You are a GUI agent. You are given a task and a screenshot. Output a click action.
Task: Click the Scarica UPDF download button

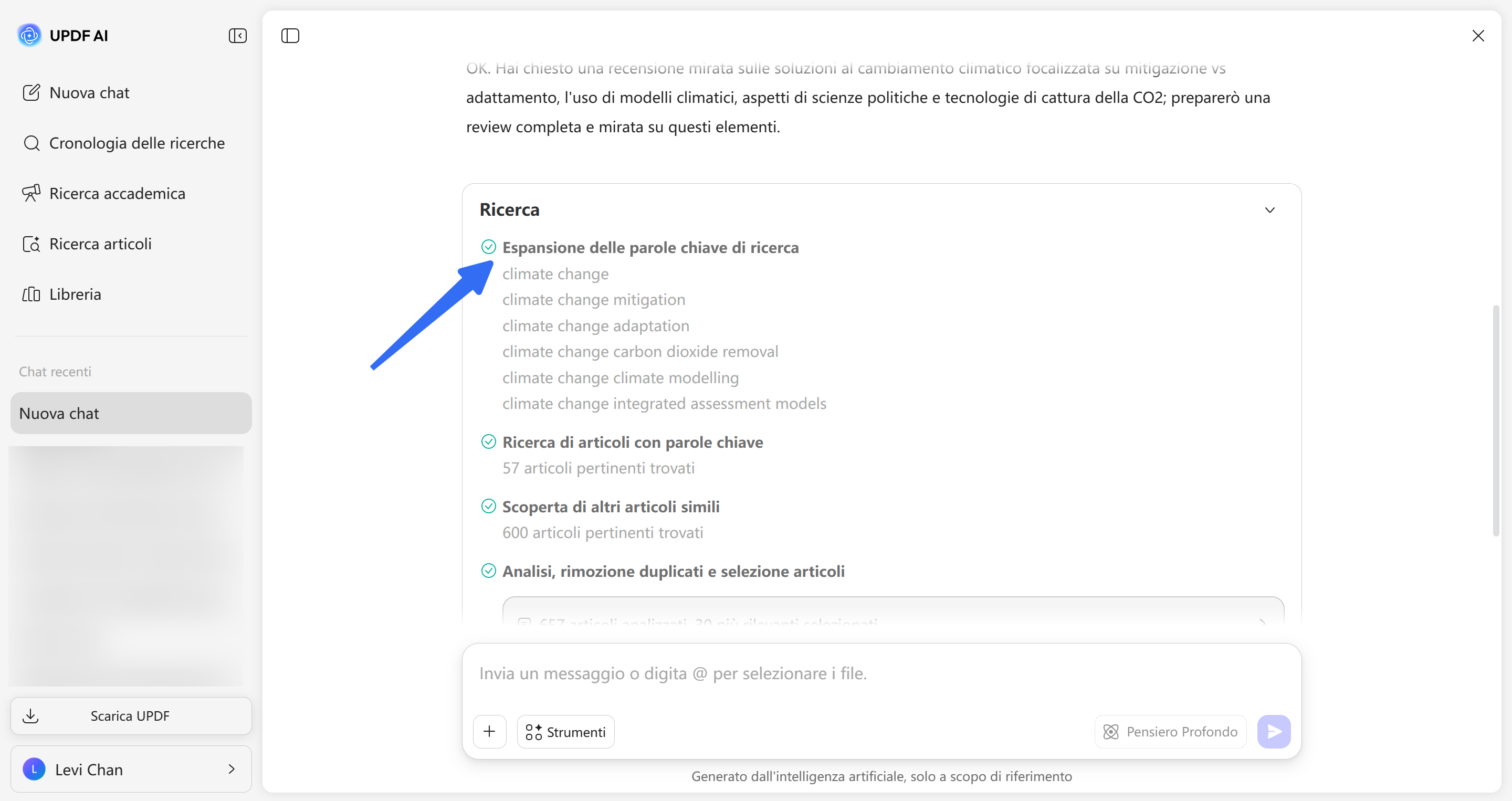coord(131,715)
